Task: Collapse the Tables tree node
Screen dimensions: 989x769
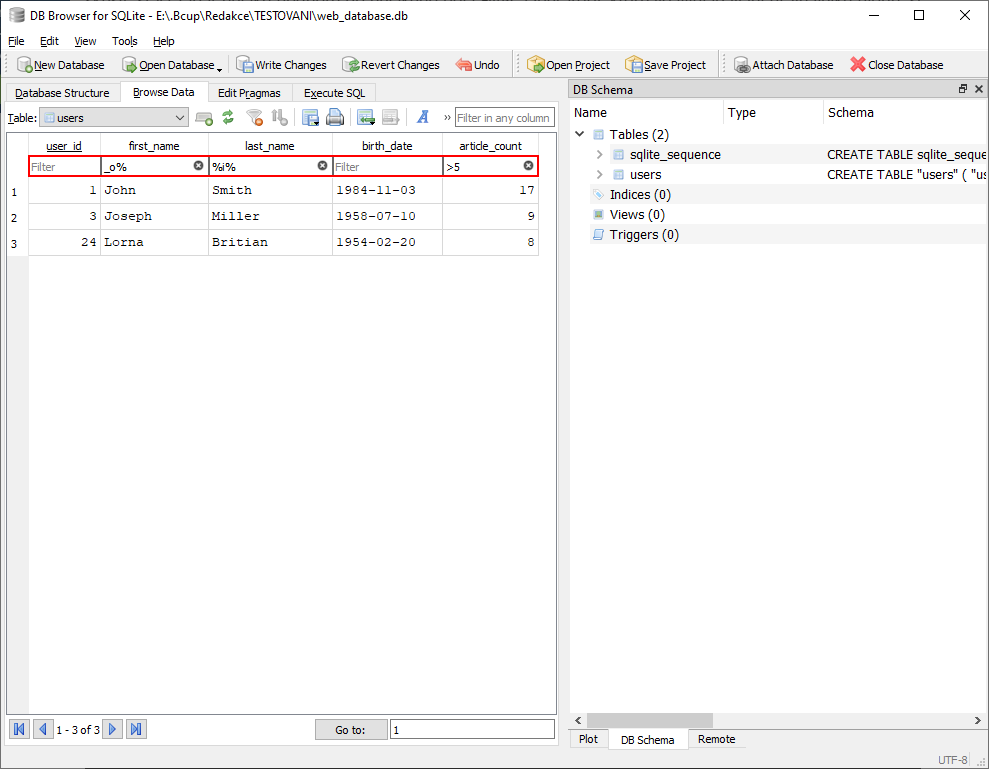Action: point(579,133)
